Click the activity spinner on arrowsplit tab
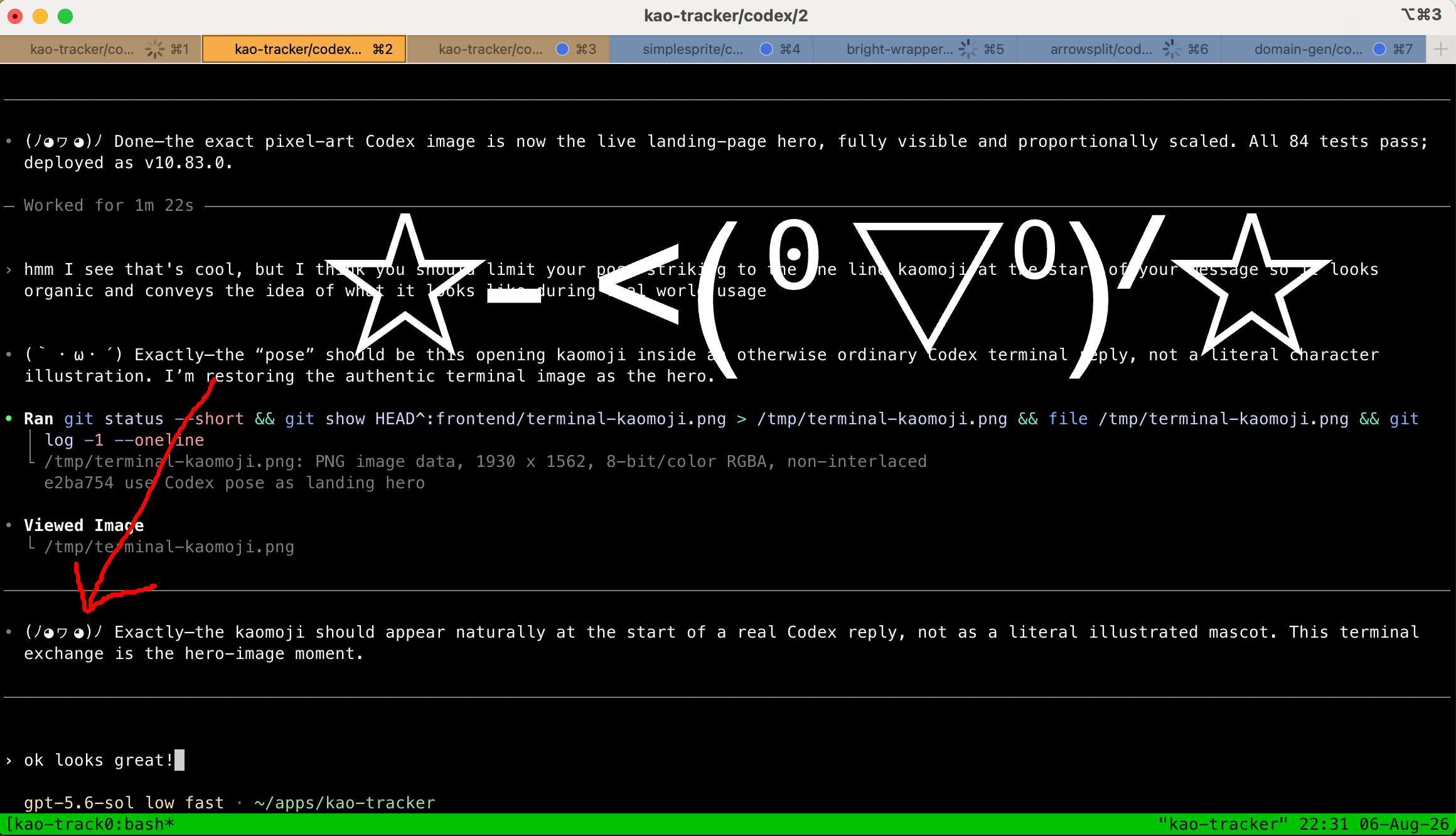The width and height of the screenshot is (1456, 836). pyautogui.click(x=1172, y=49)
